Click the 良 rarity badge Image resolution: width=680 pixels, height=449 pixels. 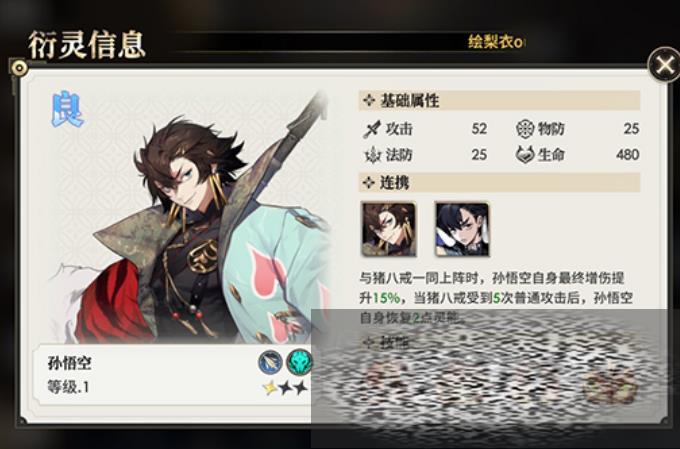click(67, 109)
